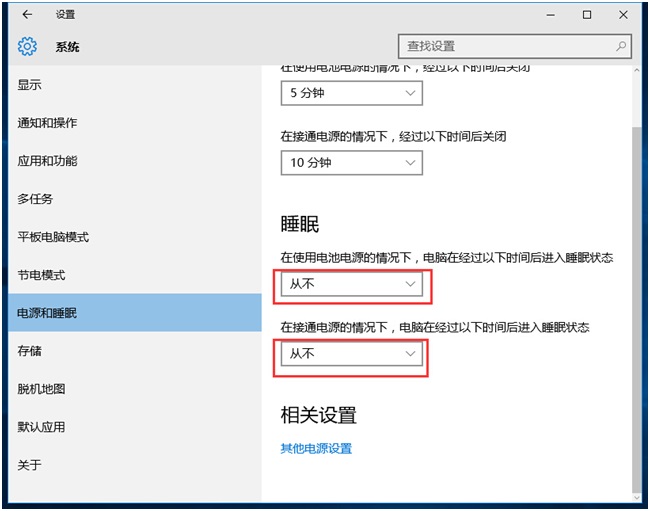
Task: Click the System gear icon
Action: coord(28,47)
